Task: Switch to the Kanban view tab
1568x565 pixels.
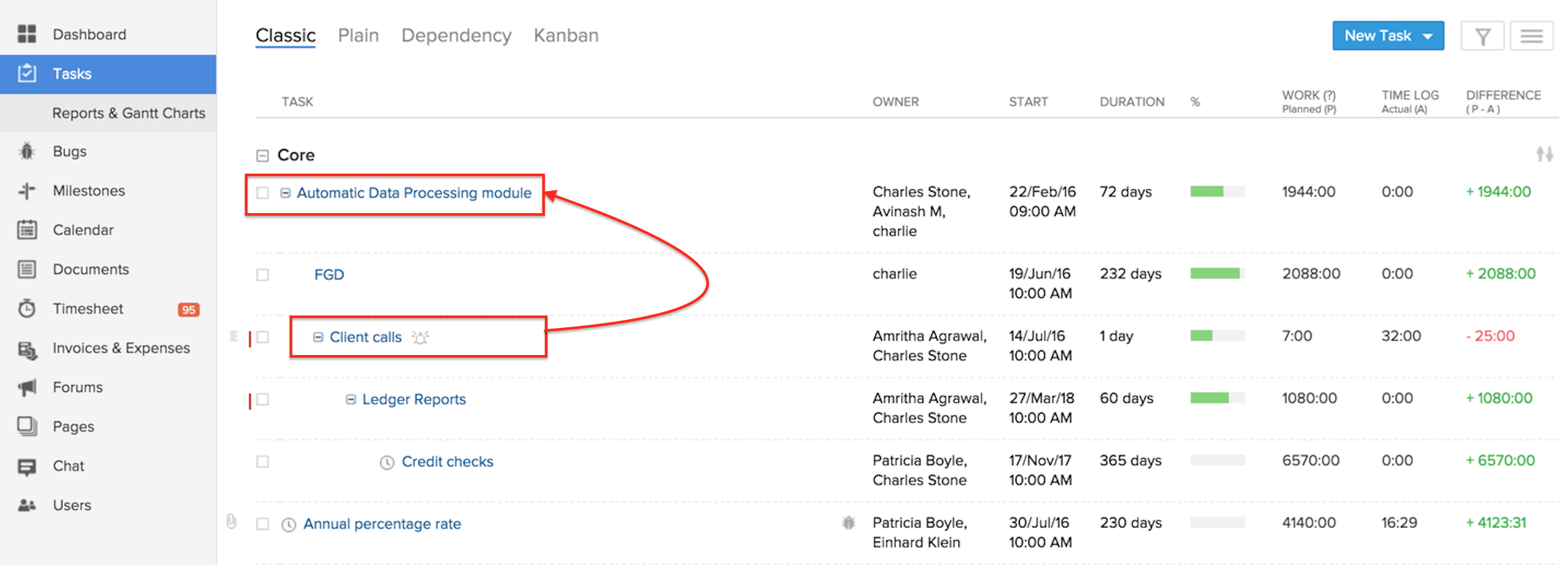Action: 566,36
